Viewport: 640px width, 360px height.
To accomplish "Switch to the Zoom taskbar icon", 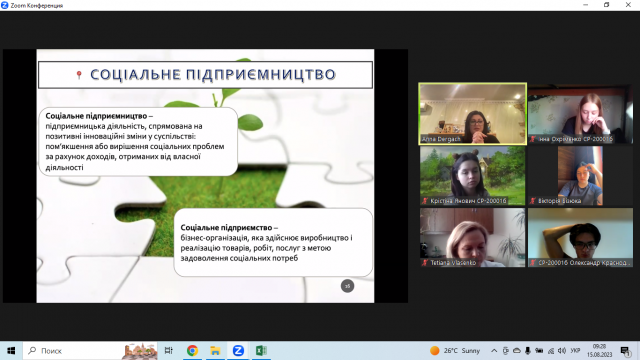I will point(238,351).
